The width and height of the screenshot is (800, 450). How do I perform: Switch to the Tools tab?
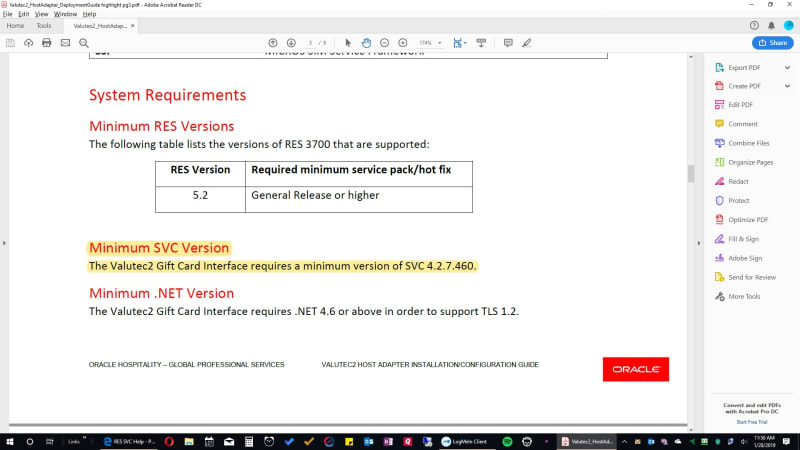[x=44, y=26]
